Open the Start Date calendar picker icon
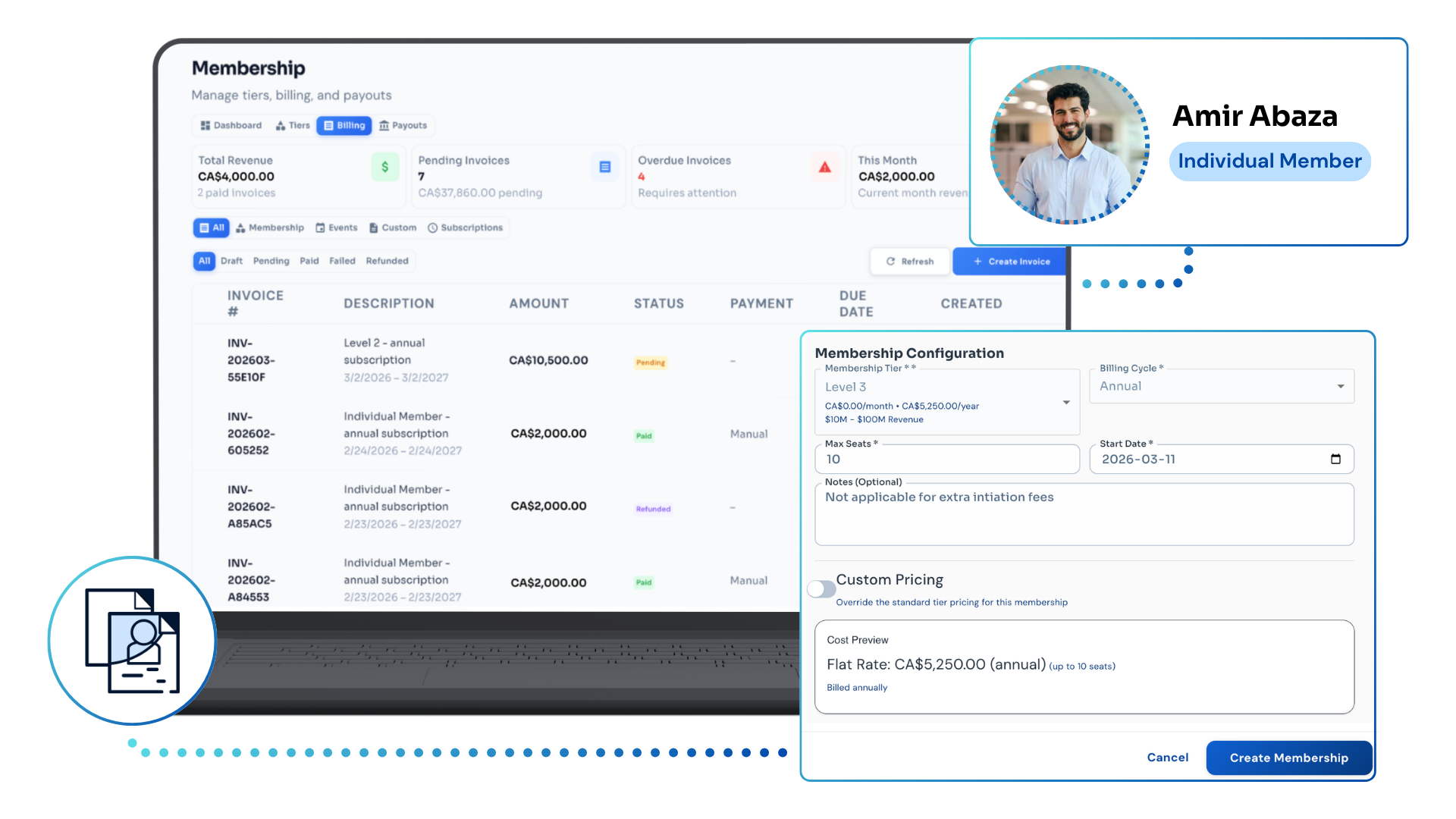1456x819 pixels. 1335,459
